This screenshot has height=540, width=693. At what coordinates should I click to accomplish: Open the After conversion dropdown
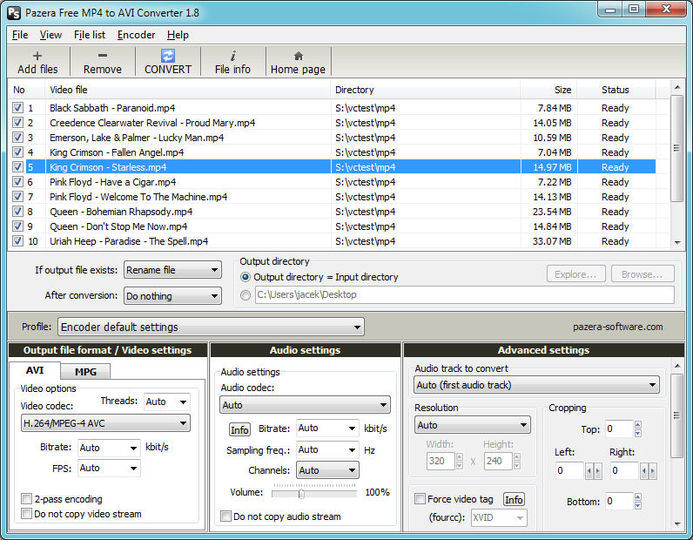click(x=172, y=296)
